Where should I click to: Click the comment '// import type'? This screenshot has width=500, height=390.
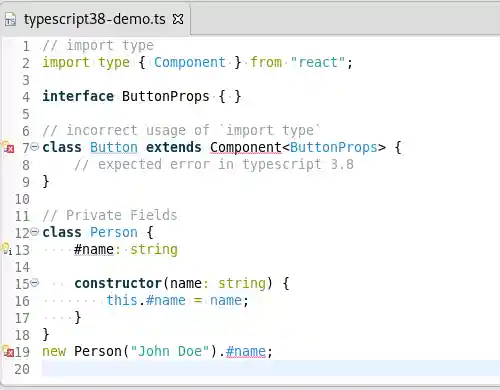(x=98, y=45)
